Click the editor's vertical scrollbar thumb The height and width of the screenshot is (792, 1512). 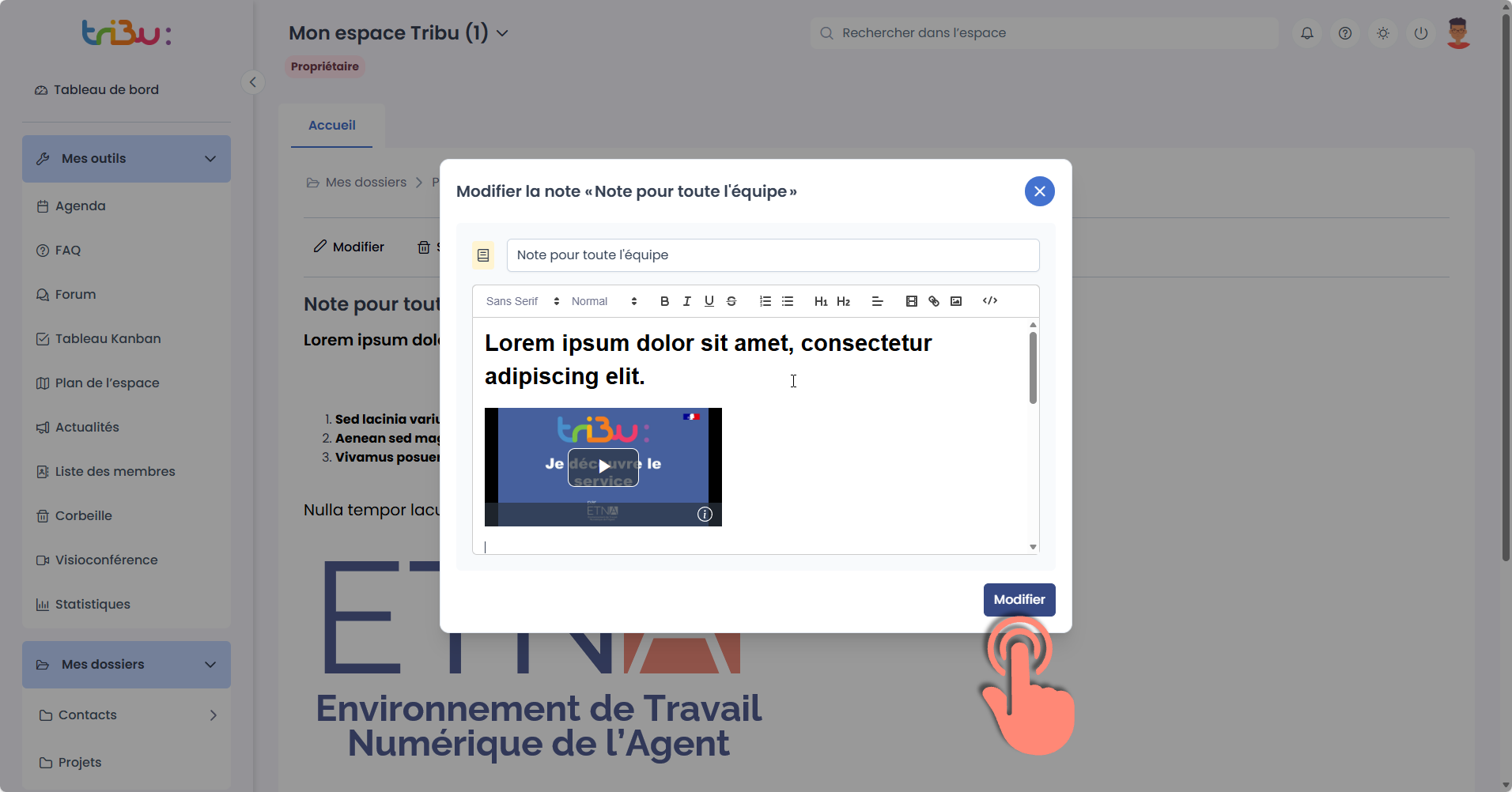[1033, 368]
